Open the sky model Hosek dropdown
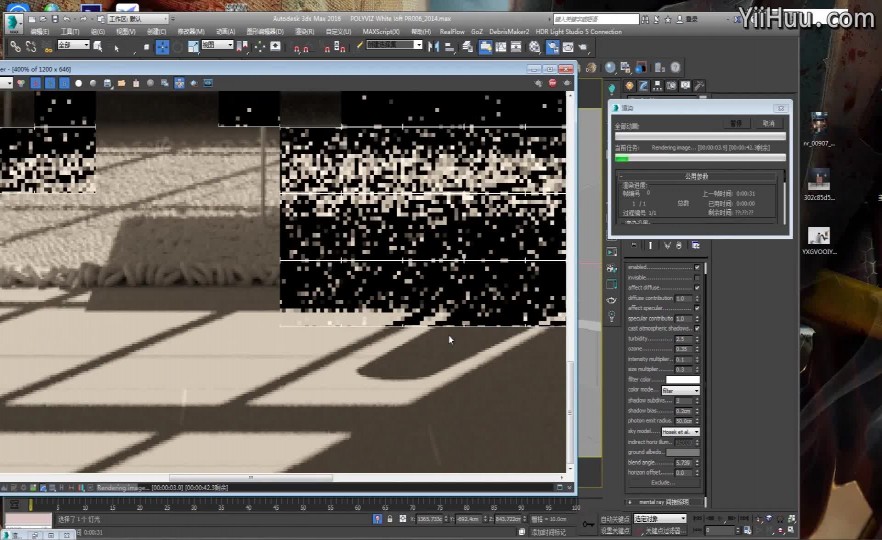The image size is (882, 540). click(x=681, y=431)
